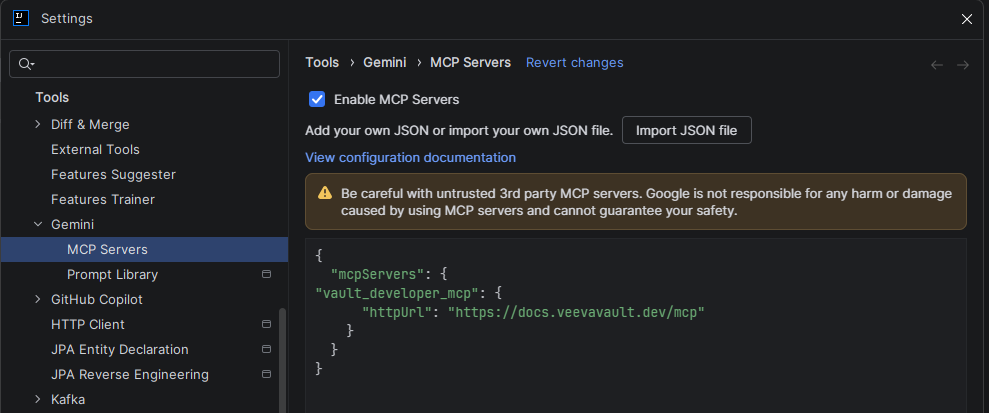Click project-level icon beside JPA Entity Declaration

coord(266,349)
